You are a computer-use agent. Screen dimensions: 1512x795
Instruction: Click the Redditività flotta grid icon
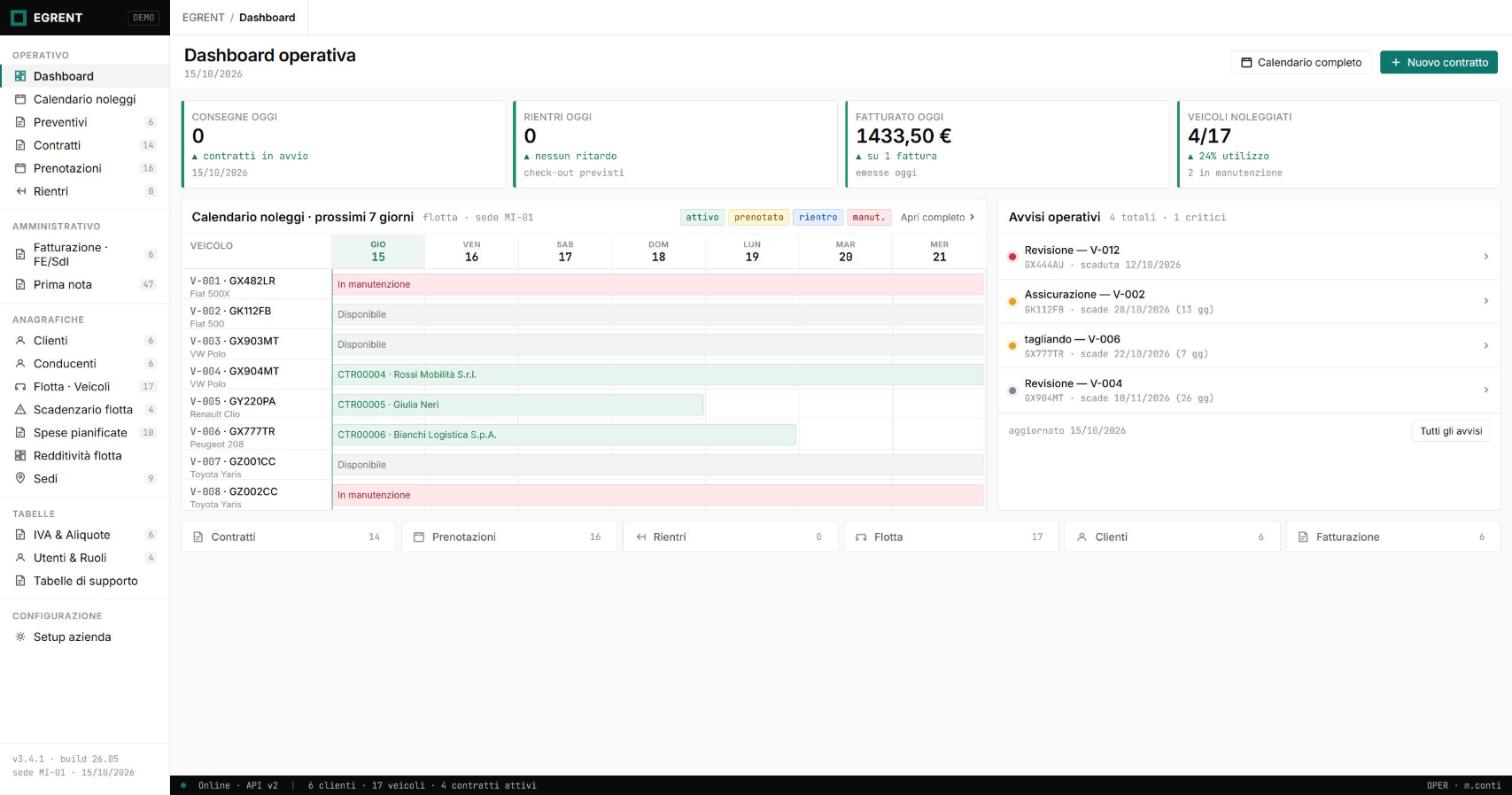click(20, 456)
